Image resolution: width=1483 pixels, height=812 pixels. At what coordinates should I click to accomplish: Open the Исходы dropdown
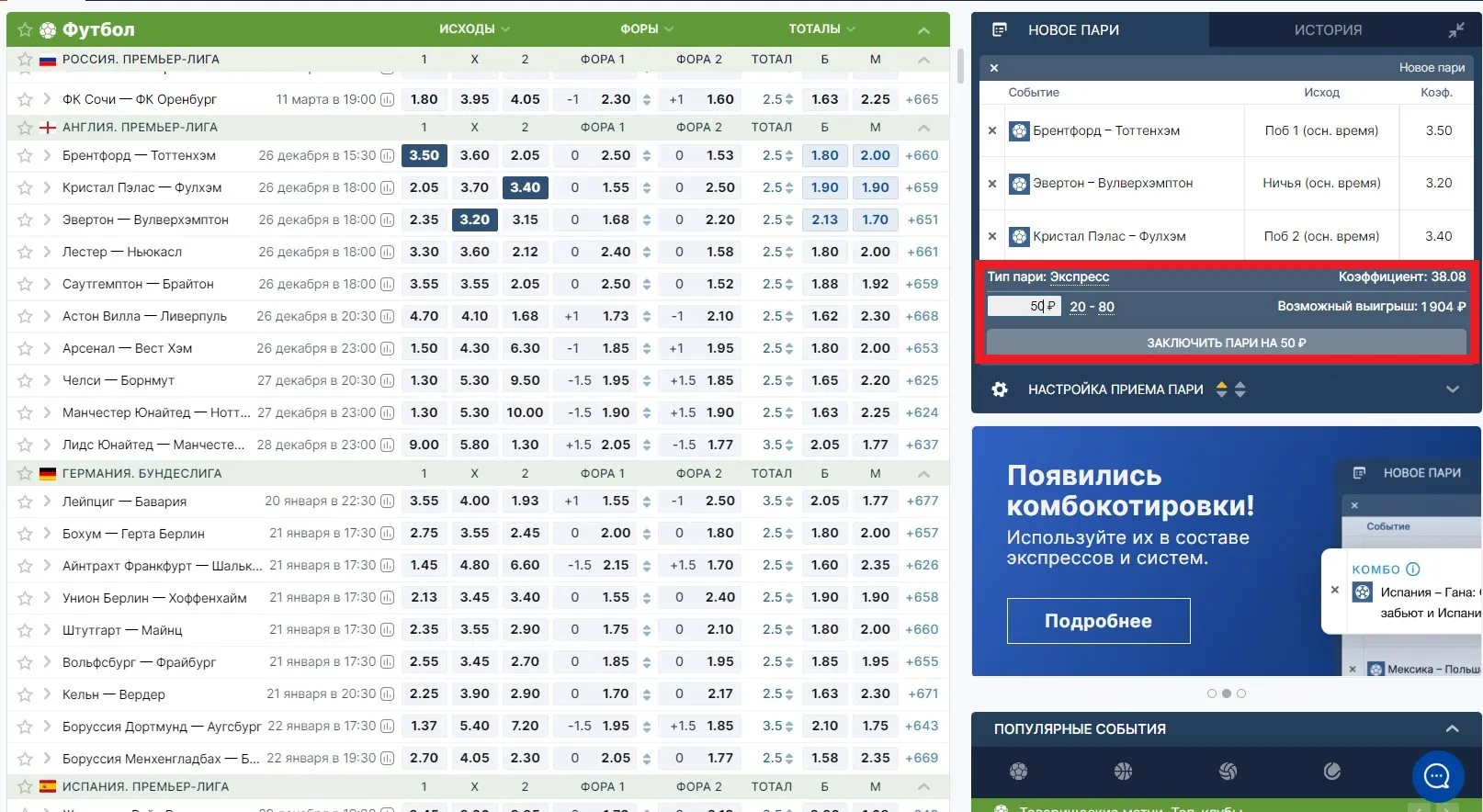(474, 29)
